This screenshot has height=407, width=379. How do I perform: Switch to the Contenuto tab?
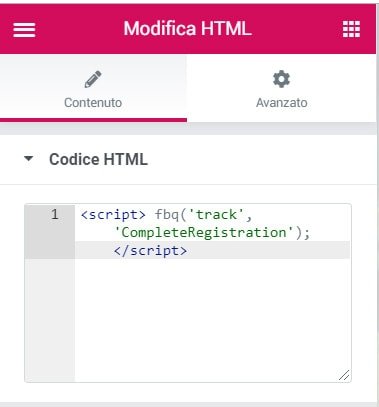[93, 88]
